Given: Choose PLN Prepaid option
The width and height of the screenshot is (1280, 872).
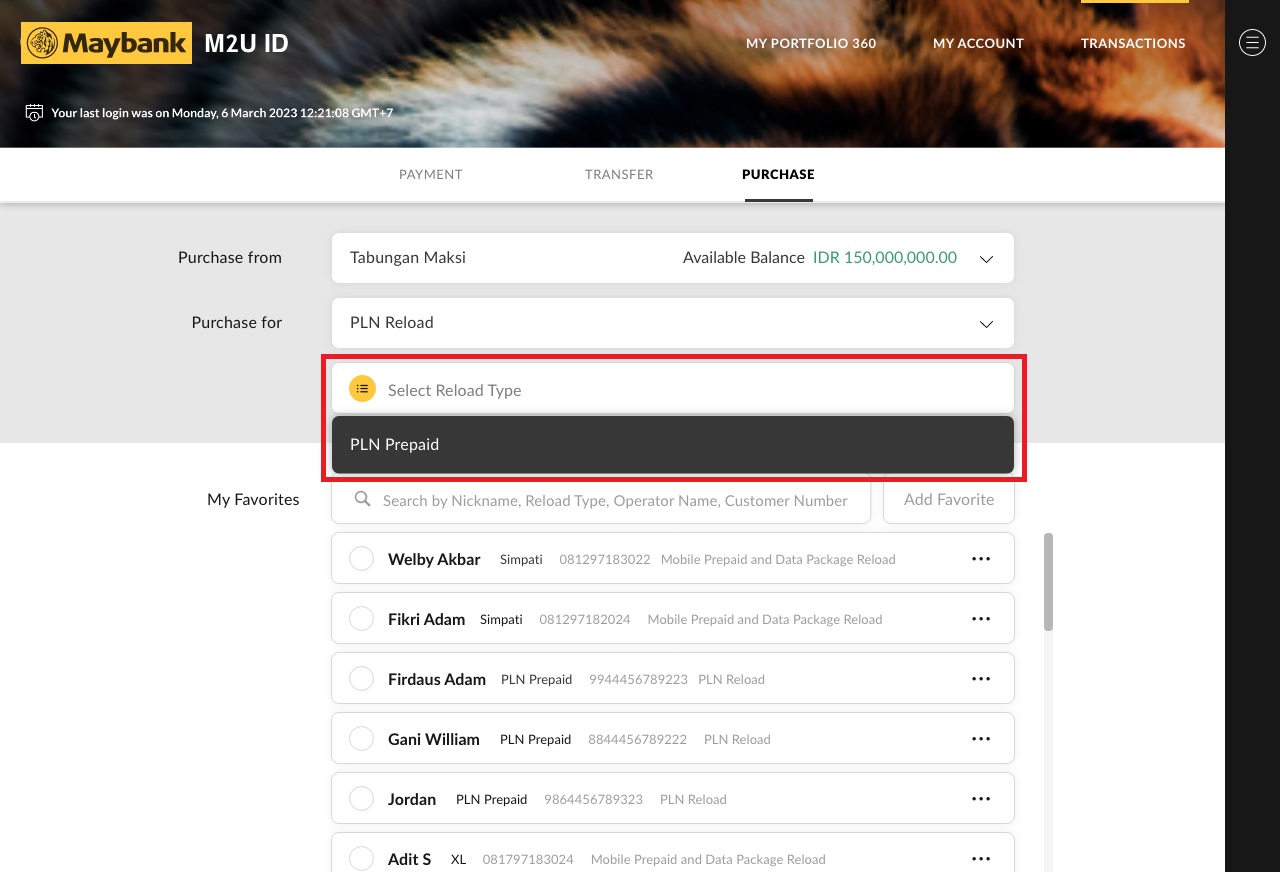Looking at the screenshot, I should (673, 444).
